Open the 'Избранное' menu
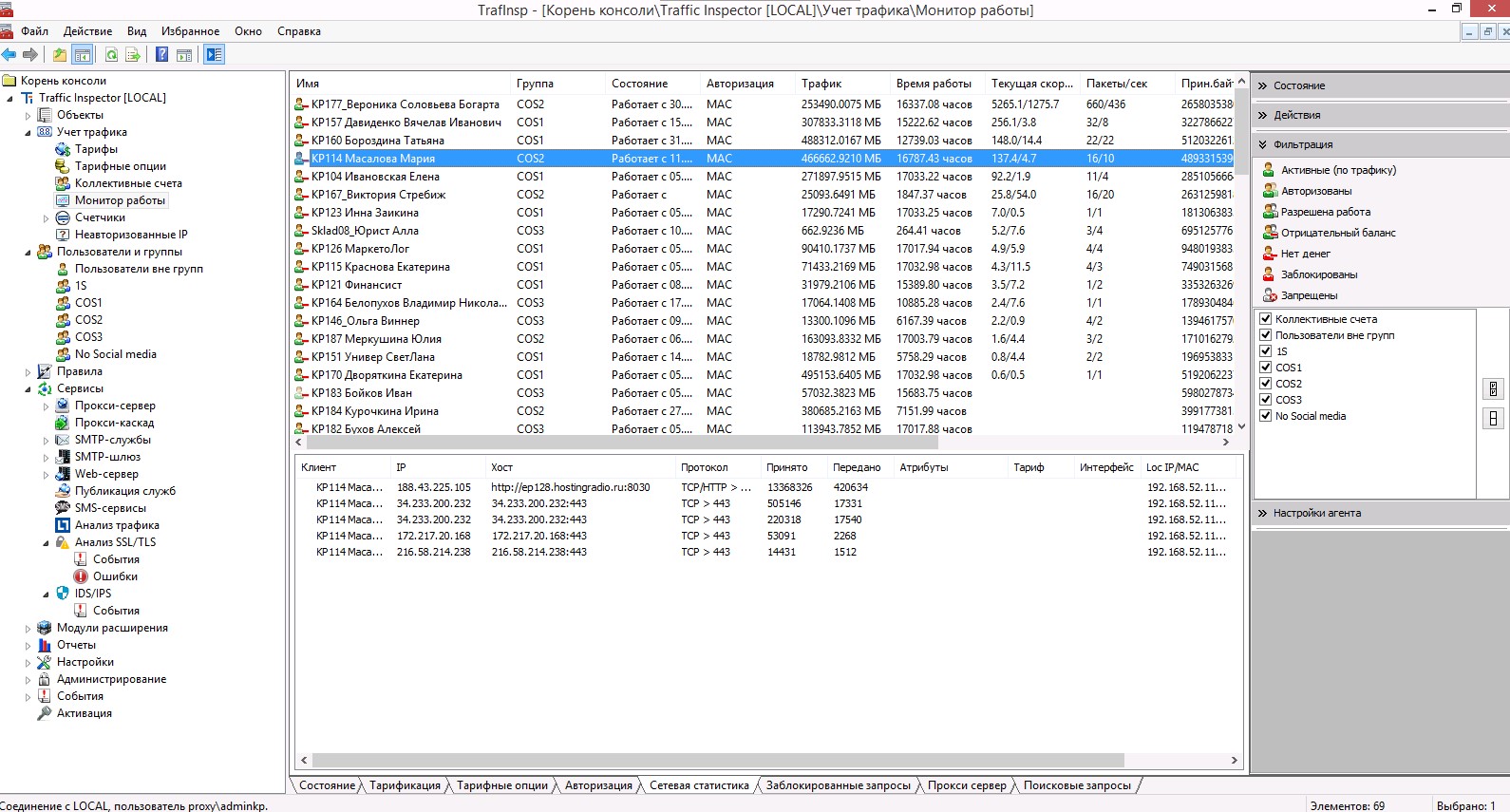Viewport: 1510px width, 812px height. (190, 31)
